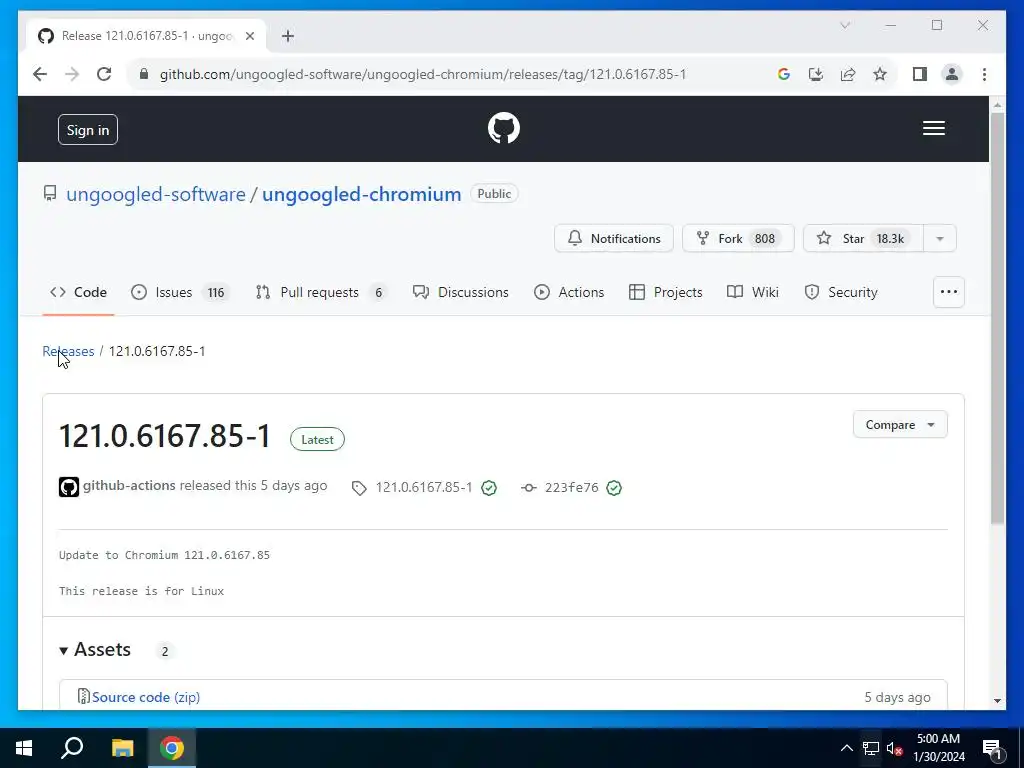Click the install/download page icon in address bar
This screenshot has height=768, width=1024.
click(816, 74)
